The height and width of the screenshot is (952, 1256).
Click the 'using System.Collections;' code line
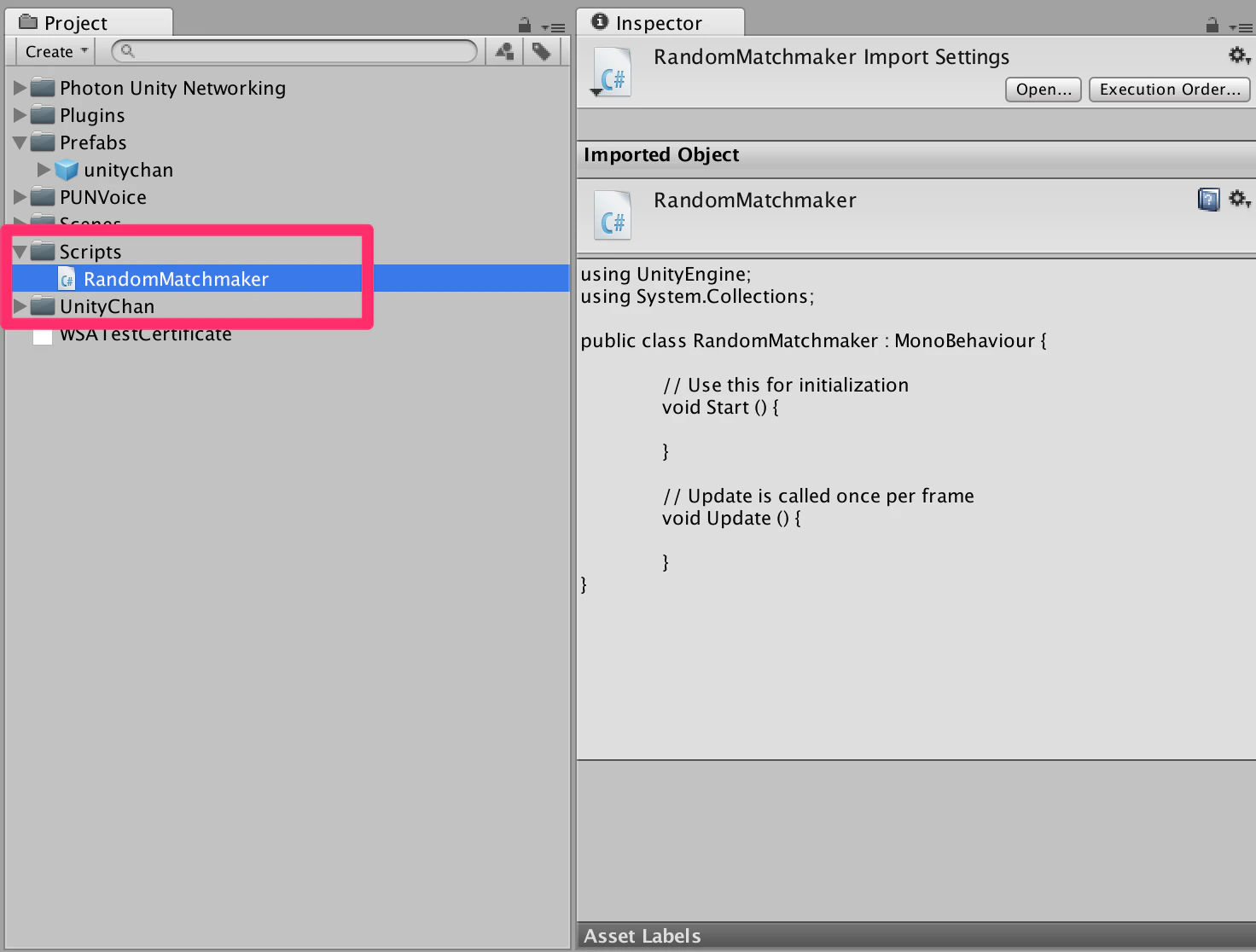(697, 297)
